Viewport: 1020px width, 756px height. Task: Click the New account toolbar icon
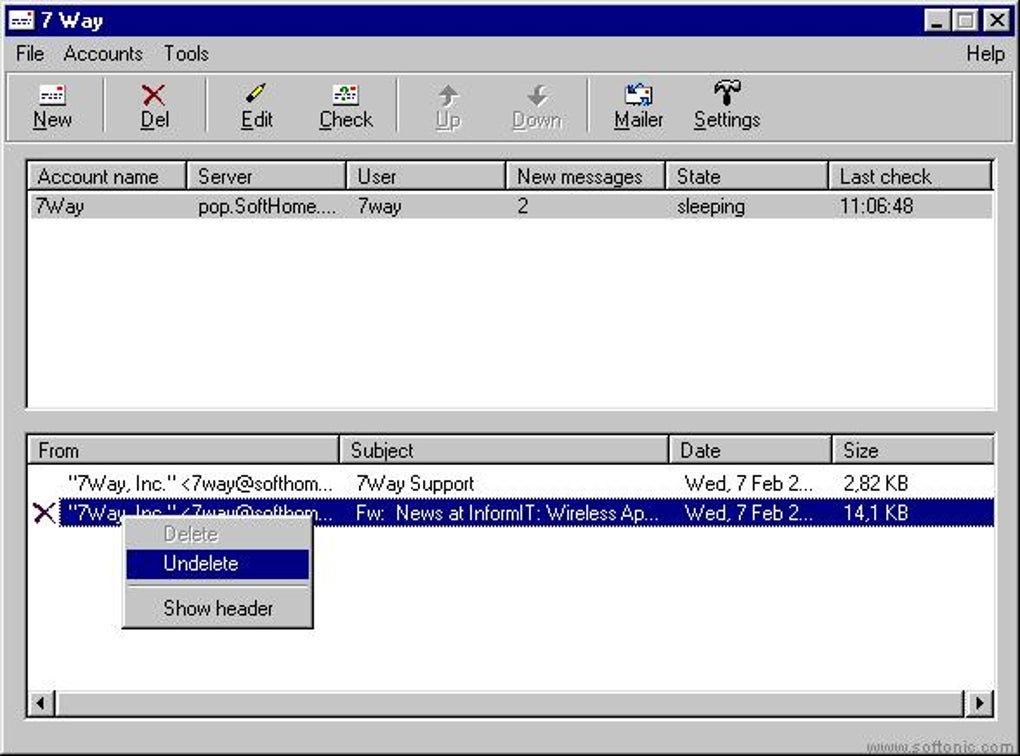click(x=52, y=95)
